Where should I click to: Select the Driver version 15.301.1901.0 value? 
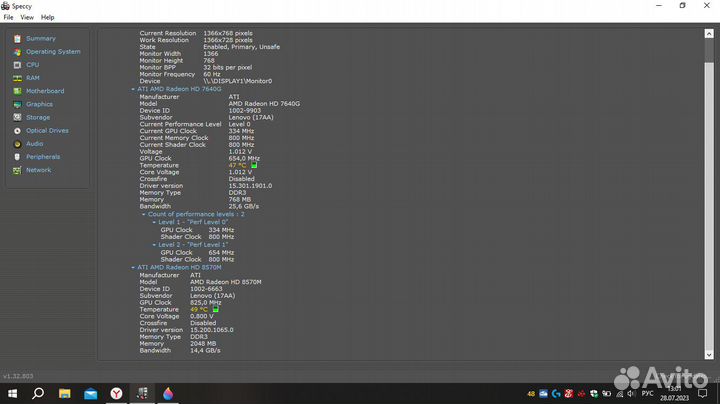tap(250, 186)
